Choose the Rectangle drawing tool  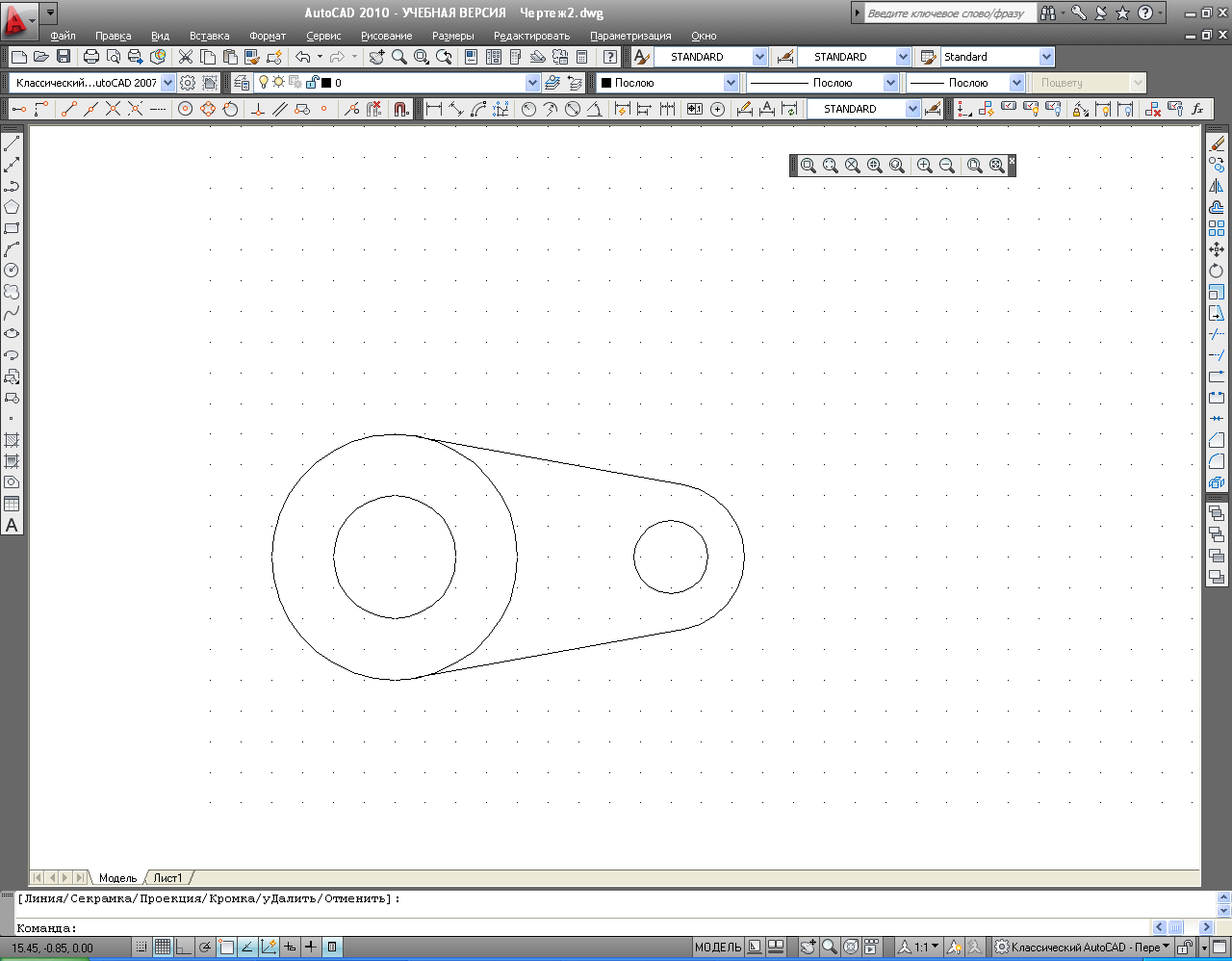12,228
